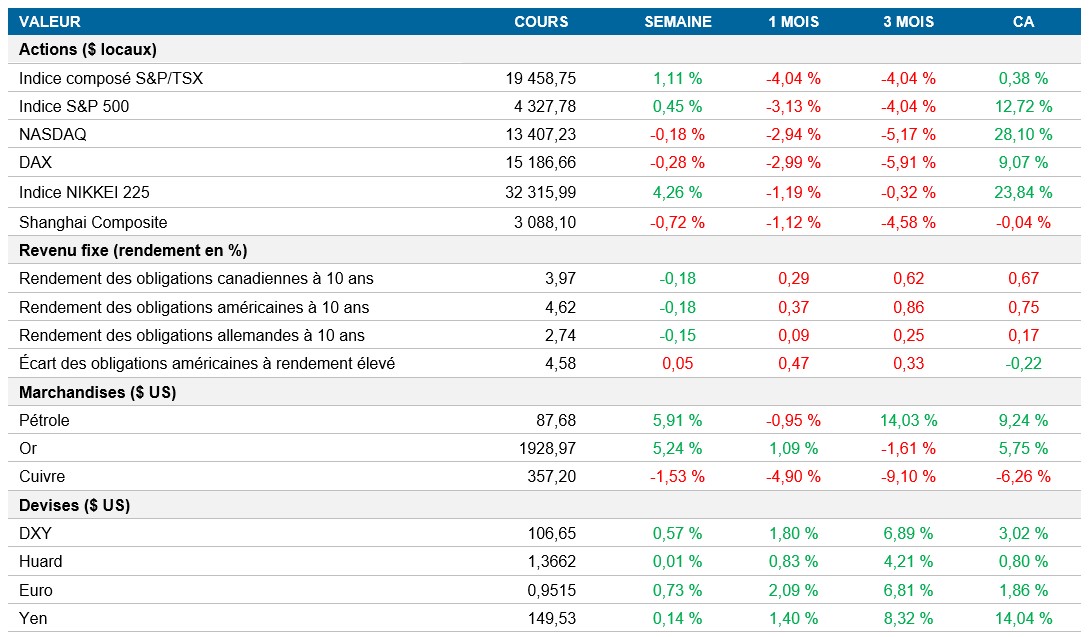Image resolution: width=1090 pixels, height=637 pixels.
Task: Click the Cuivre row label
Action: coord(42,476)
